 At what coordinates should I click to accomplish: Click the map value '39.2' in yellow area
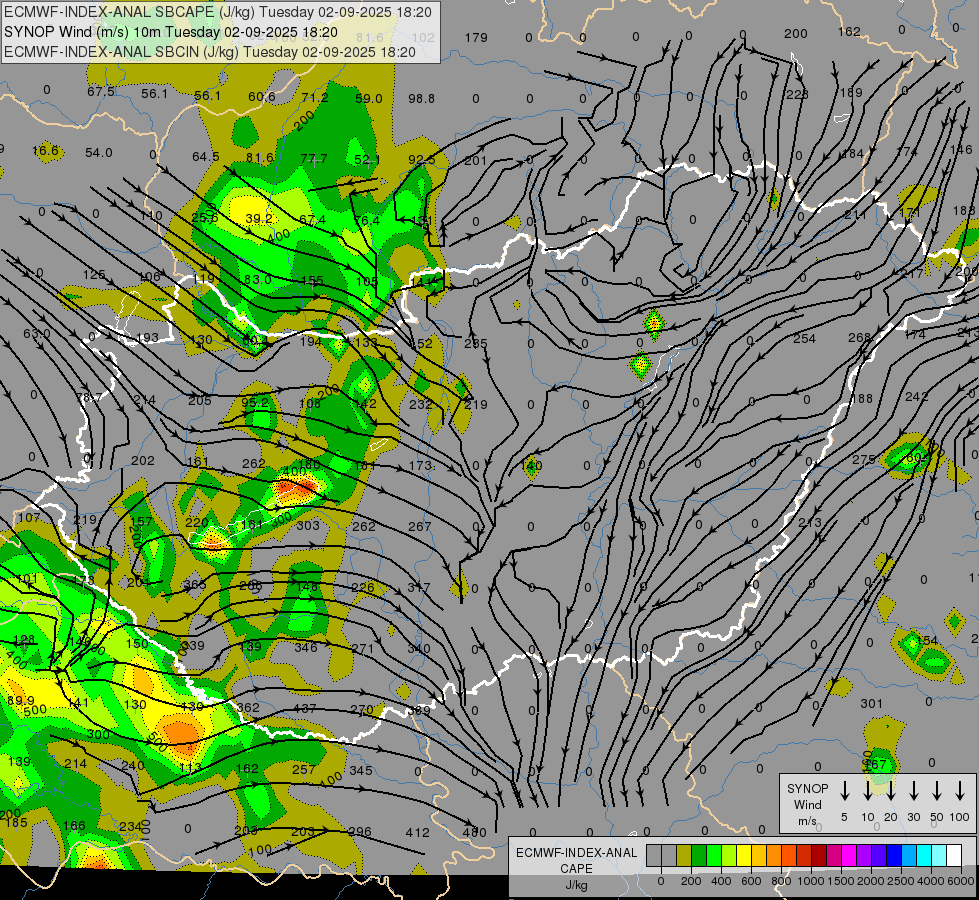point(258,219)
